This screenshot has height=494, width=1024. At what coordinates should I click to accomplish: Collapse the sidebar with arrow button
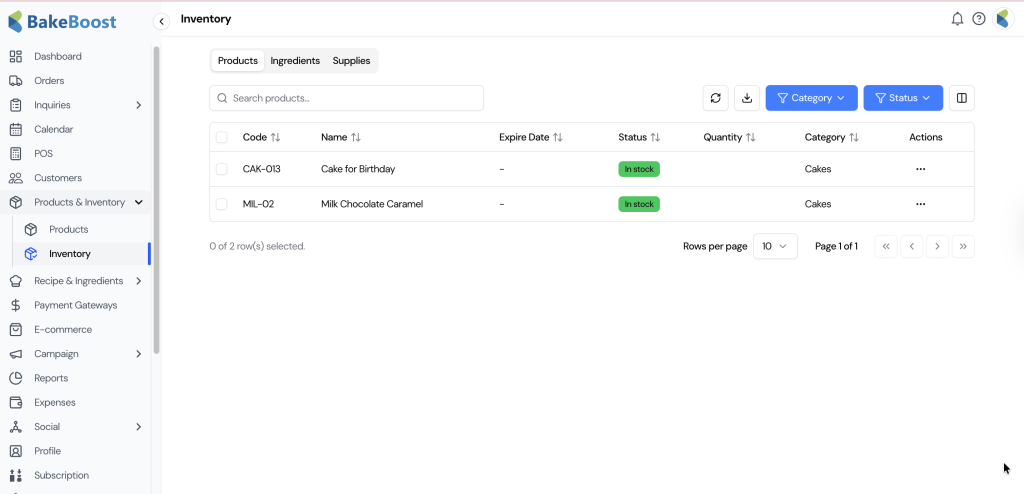tap(162, 21)
